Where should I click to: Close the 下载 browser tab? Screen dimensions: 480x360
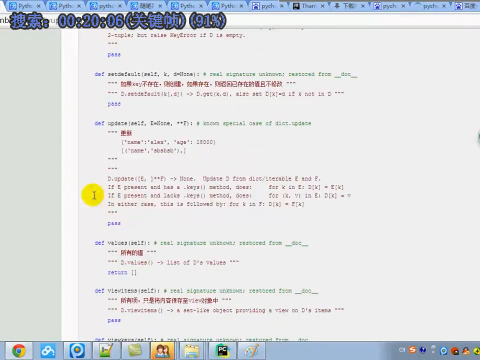click(363, 6)
